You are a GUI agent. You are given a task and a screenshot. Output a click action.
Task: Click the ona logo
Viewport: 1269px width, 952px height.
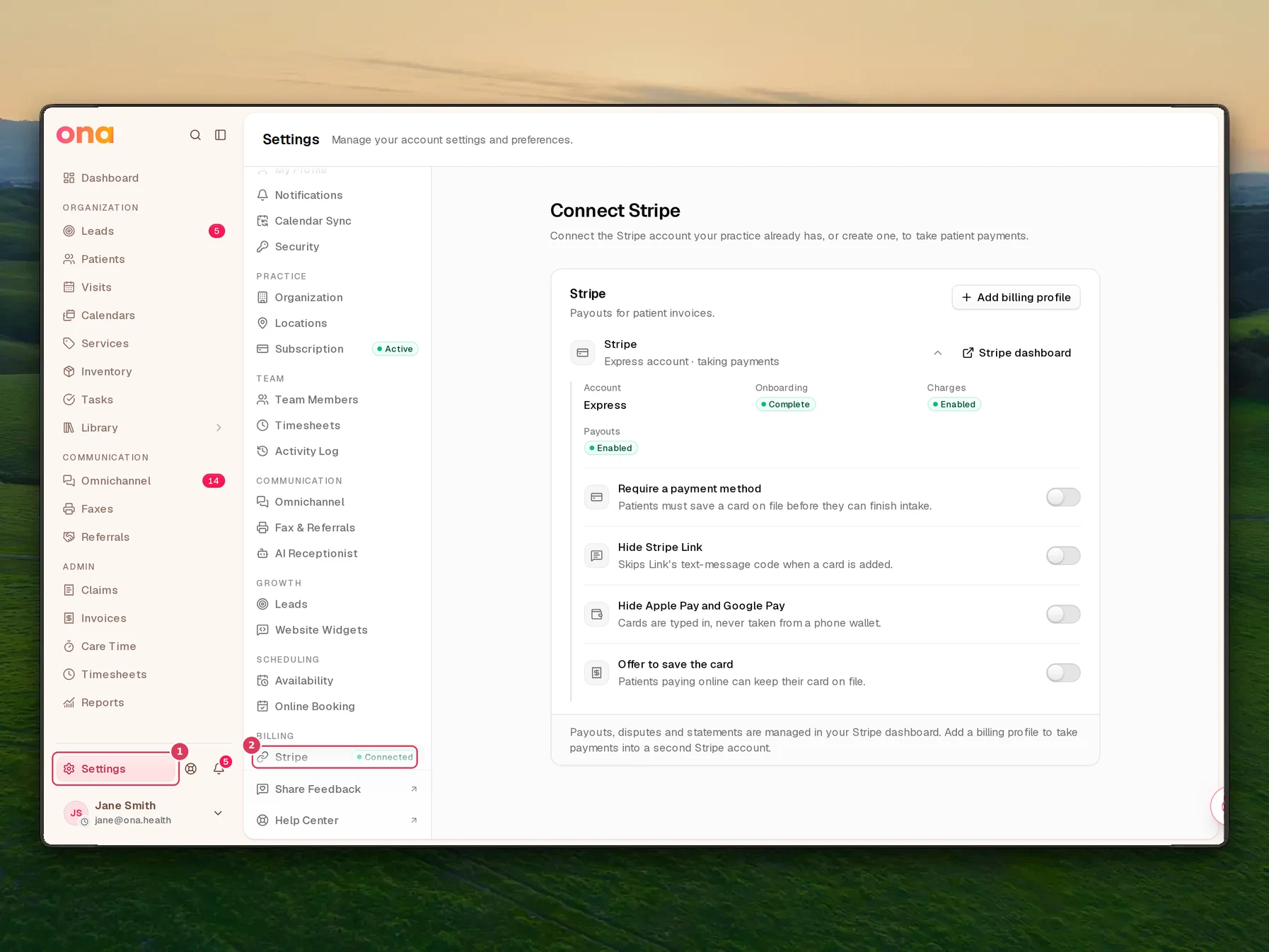85,134
